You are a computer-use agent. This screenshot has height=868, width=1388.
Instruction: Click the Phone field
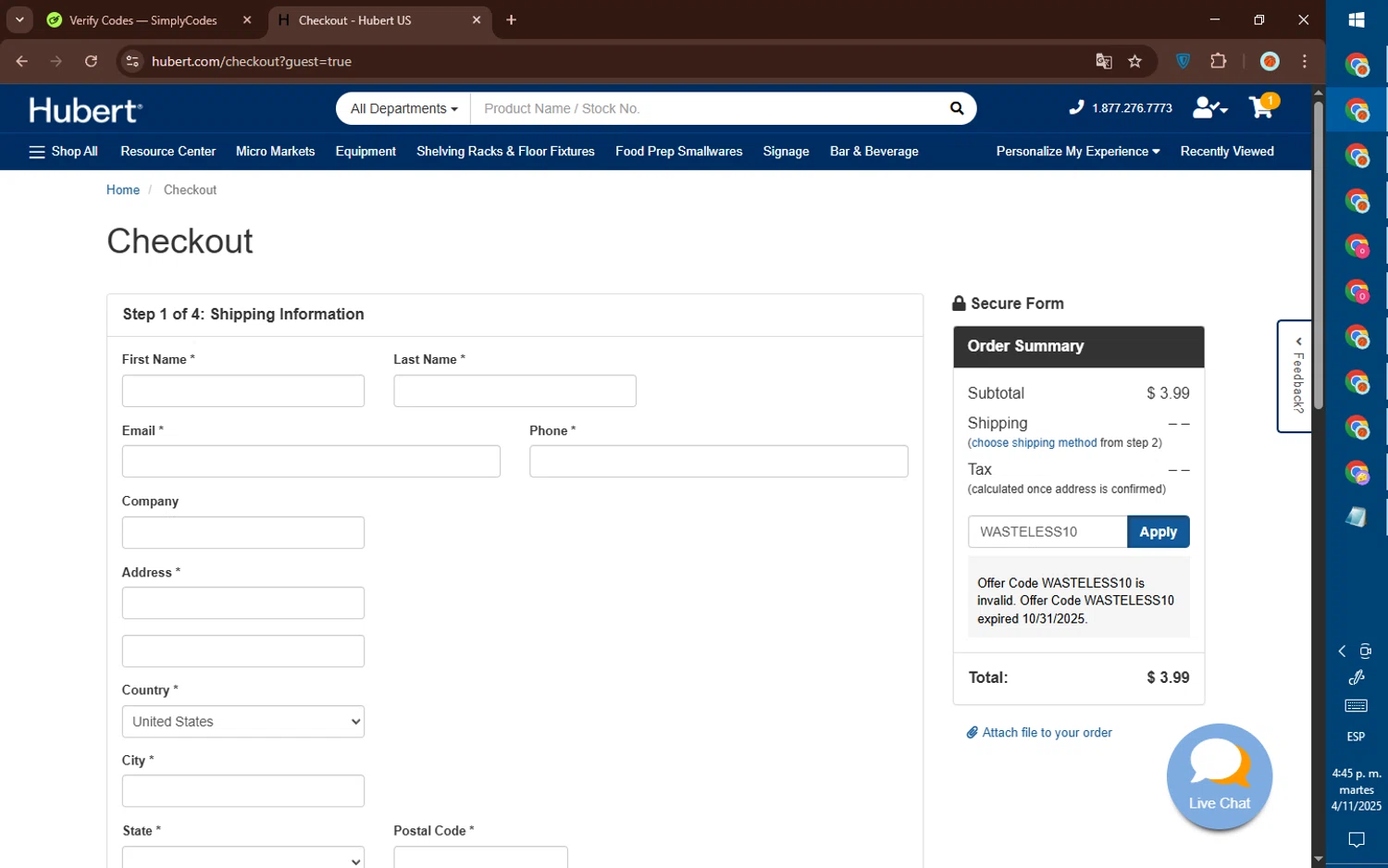[x=718, y=462]
